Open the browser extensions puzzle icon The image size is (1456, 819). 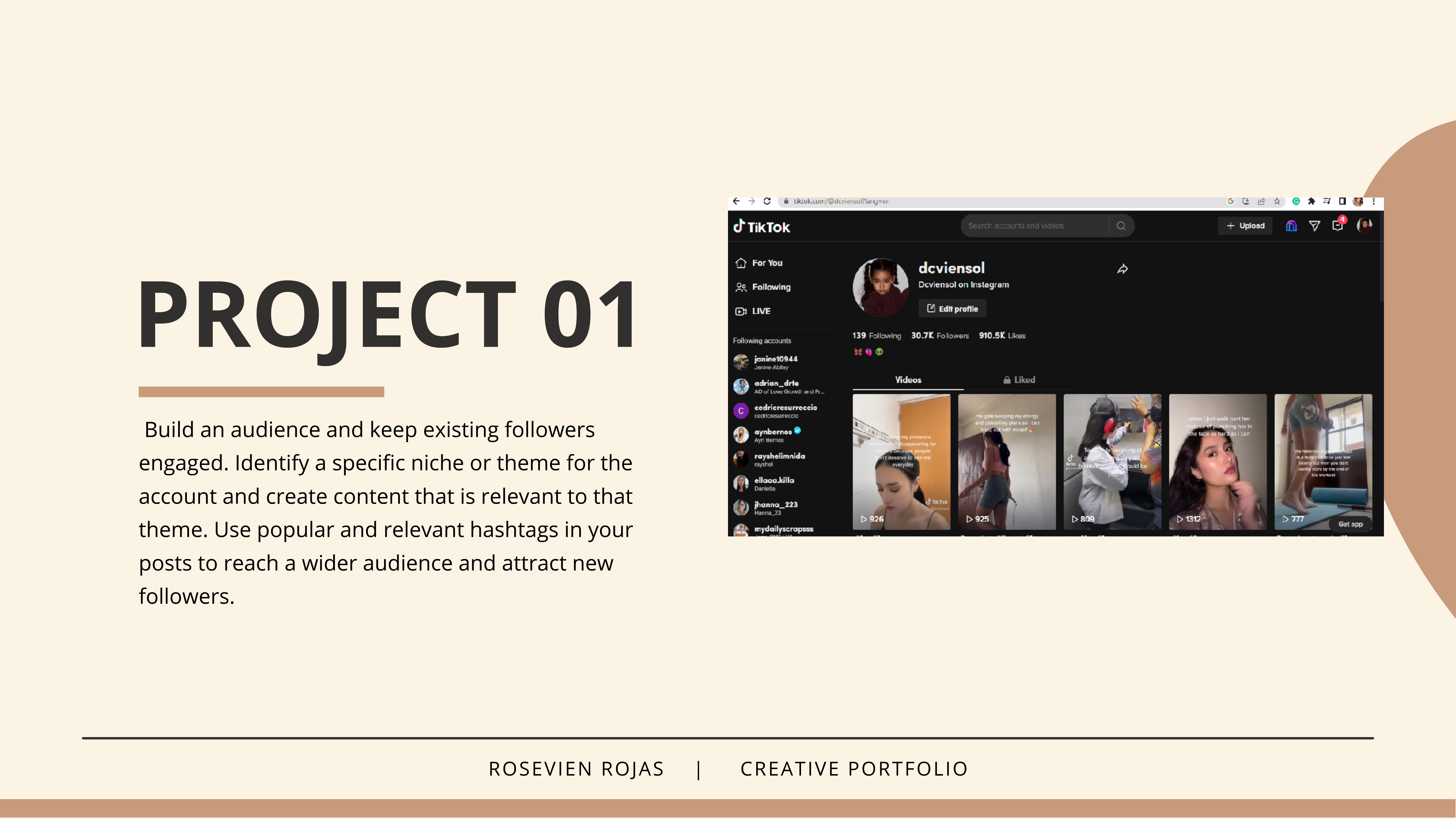pos(1311,201)
